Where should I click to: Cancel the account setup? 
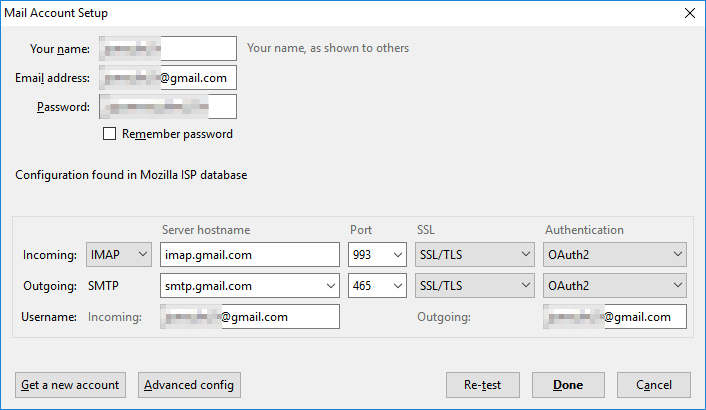(654, 385)
